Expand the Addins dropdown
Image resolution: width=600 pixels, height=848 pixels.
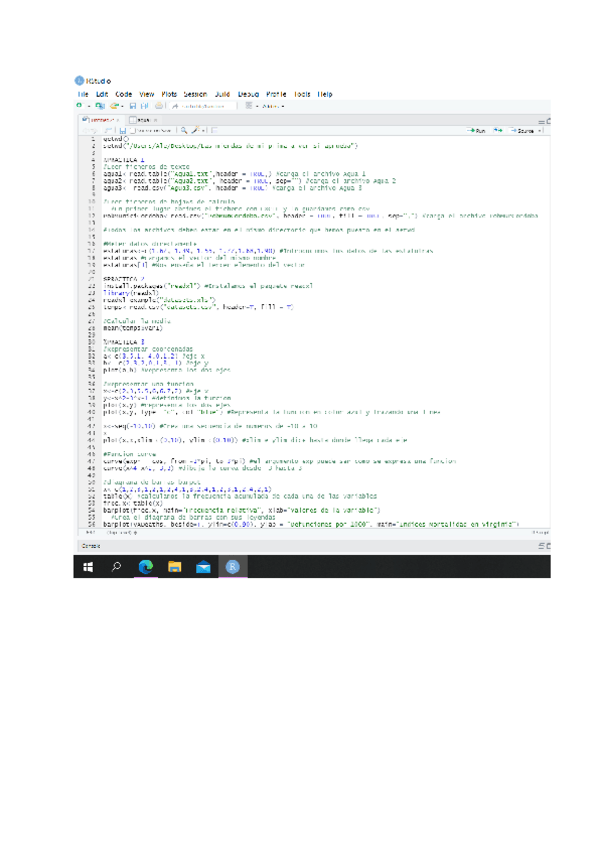pos(272,105)
